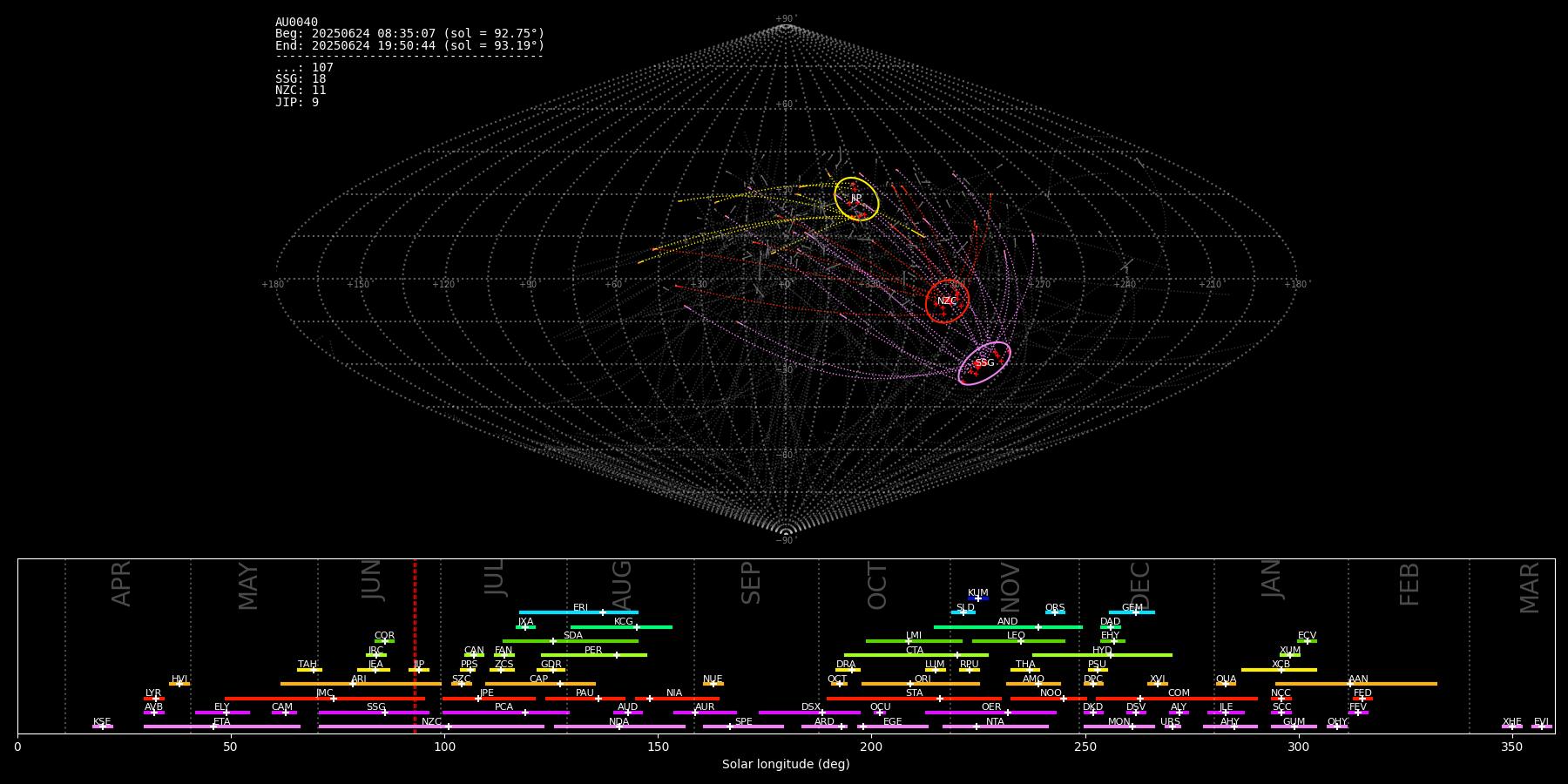Click the pink MON shower bar
1568x784 pixels.
[x=1119, y=727]
